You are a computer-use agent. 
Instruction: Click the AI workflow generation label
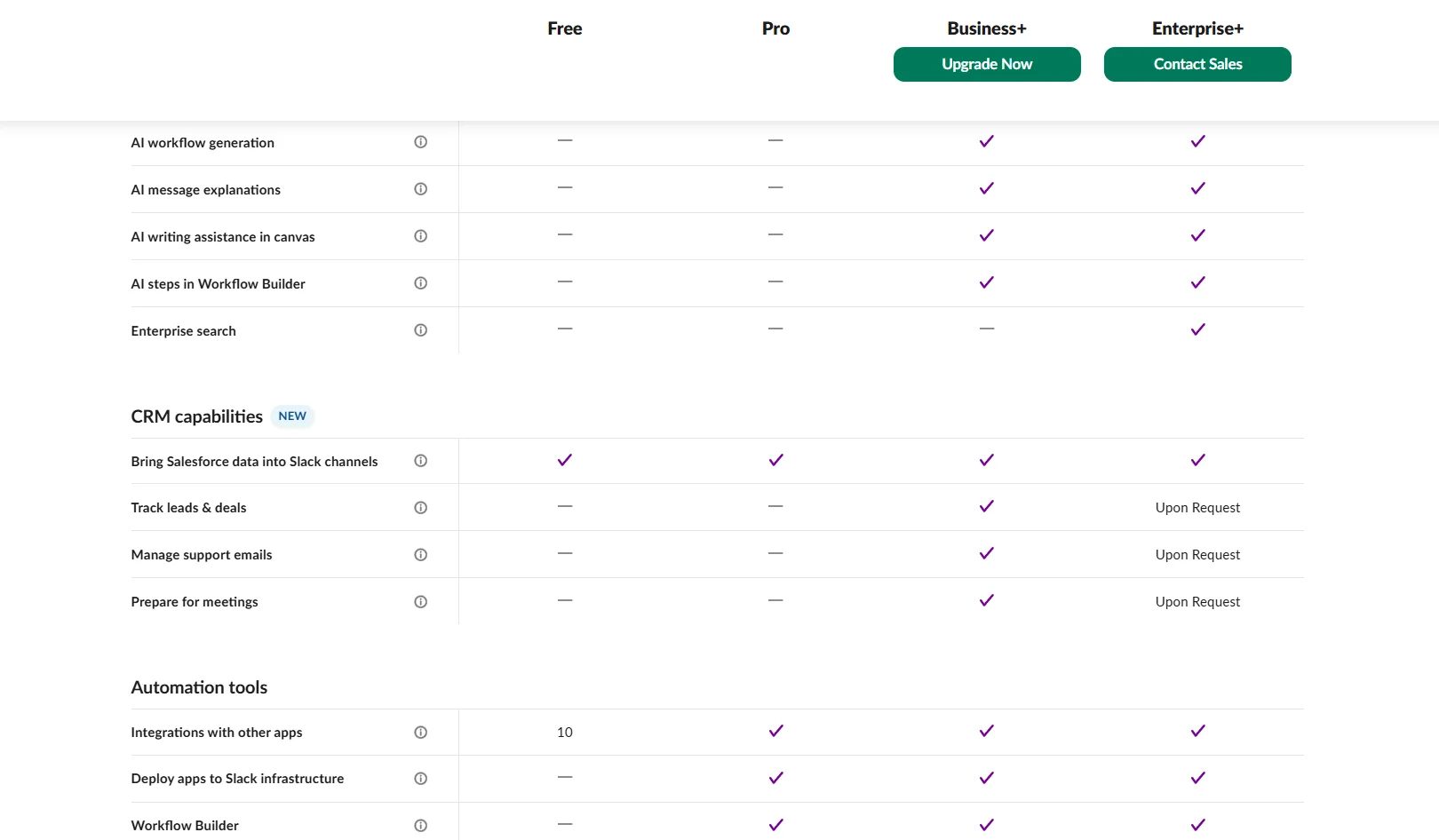point(203,143)
